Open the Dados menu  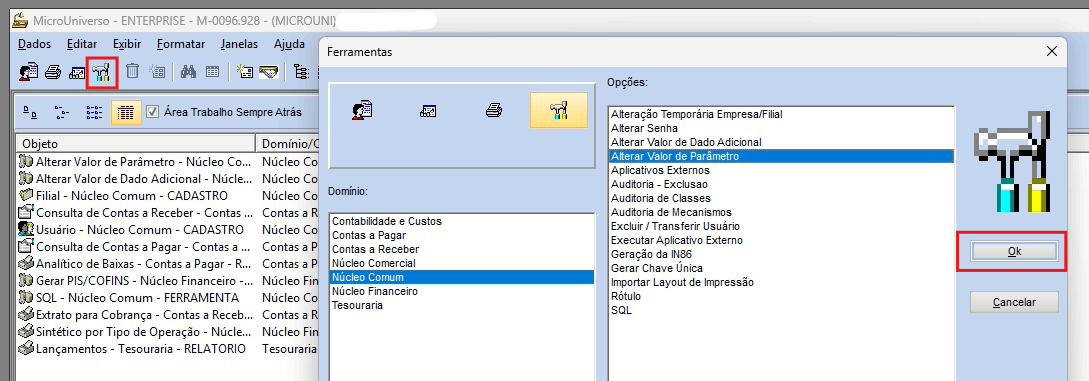(35, 44)
